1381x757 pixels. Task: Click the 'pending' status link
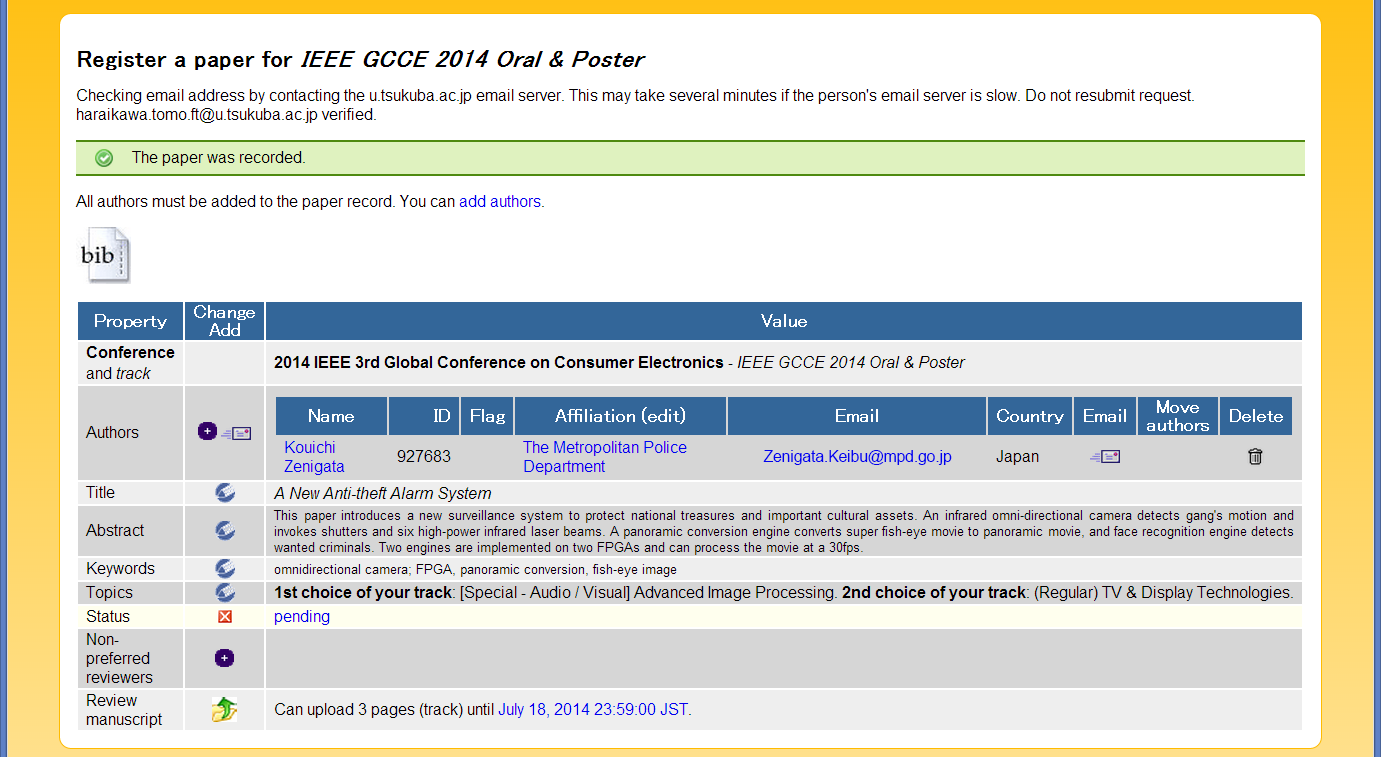click(302, 616)
